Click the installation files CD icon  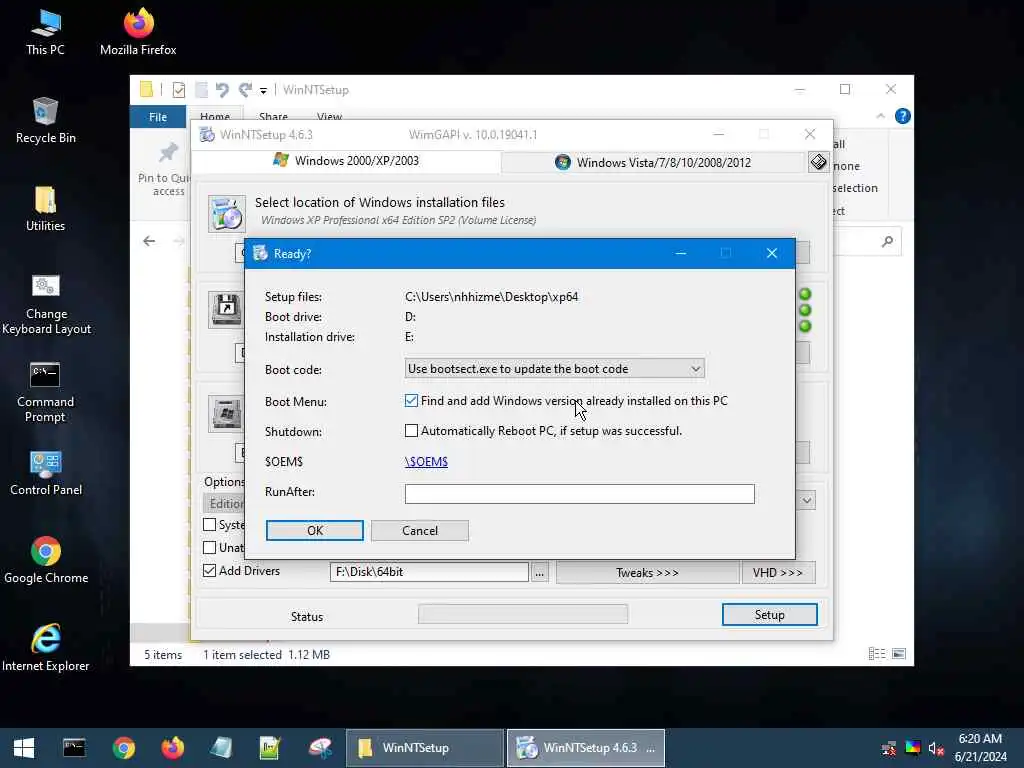coord(227,214)
